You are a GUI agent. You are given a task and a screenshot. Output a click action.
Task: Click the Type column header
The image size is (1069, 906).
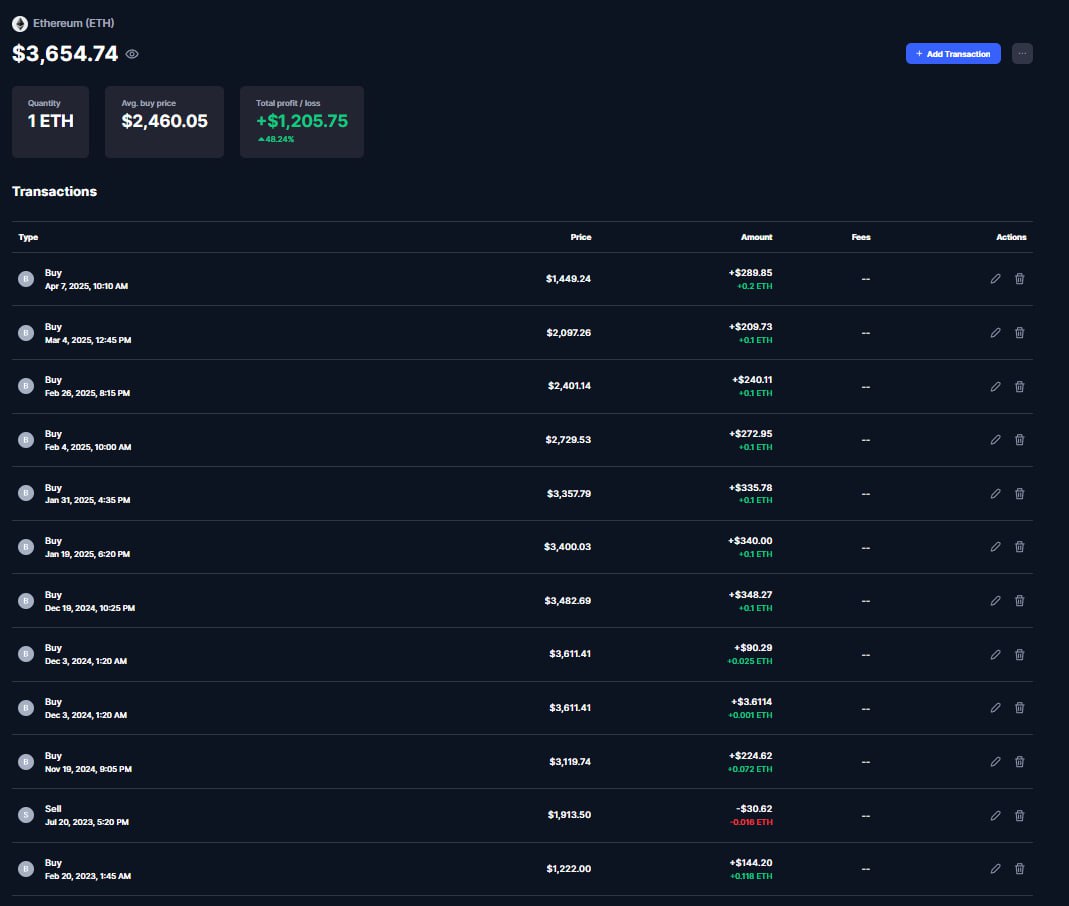(x=28, y=237)
